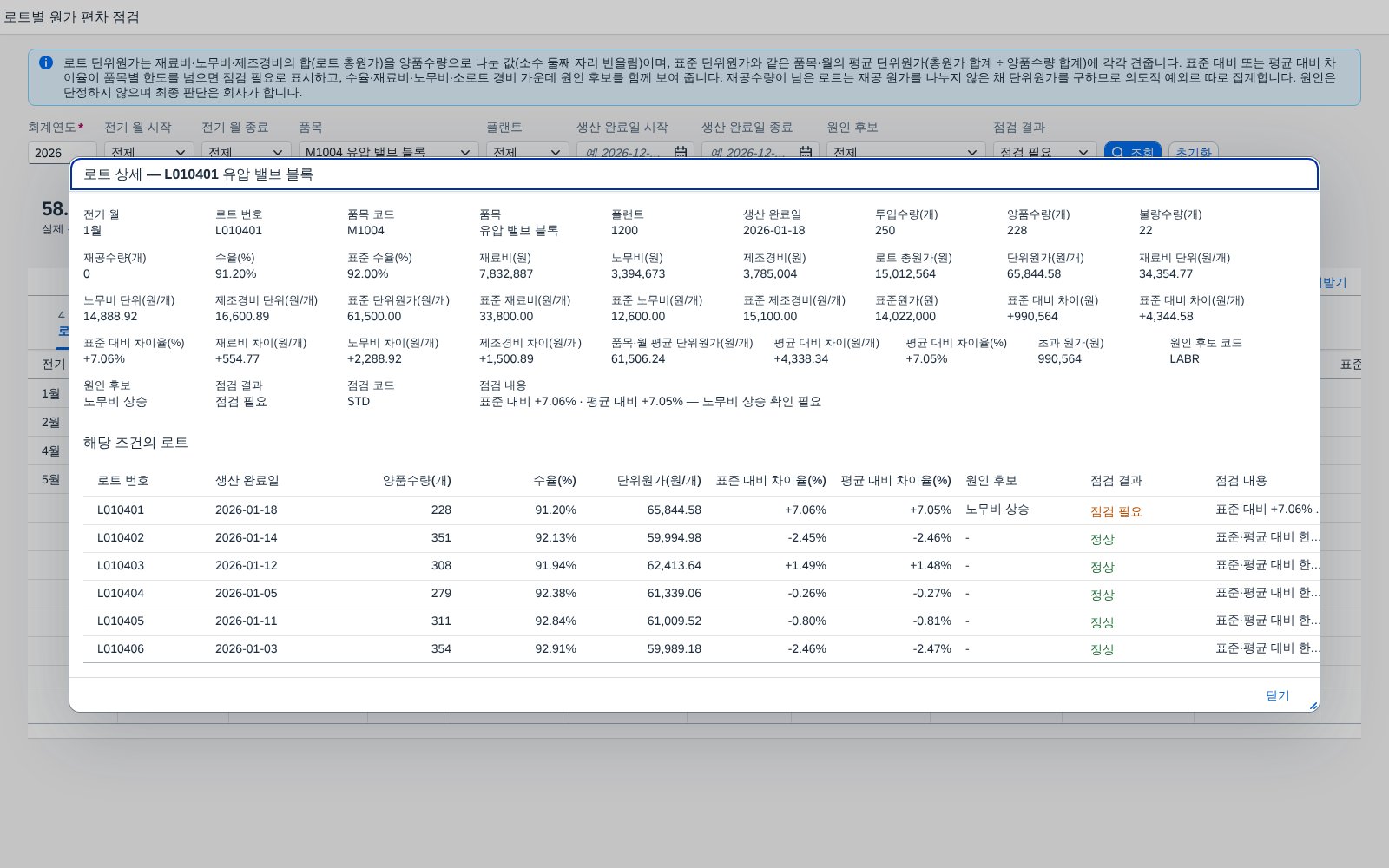
Task: Click the dialog resize handle icon
Action: pos(1313,706)
